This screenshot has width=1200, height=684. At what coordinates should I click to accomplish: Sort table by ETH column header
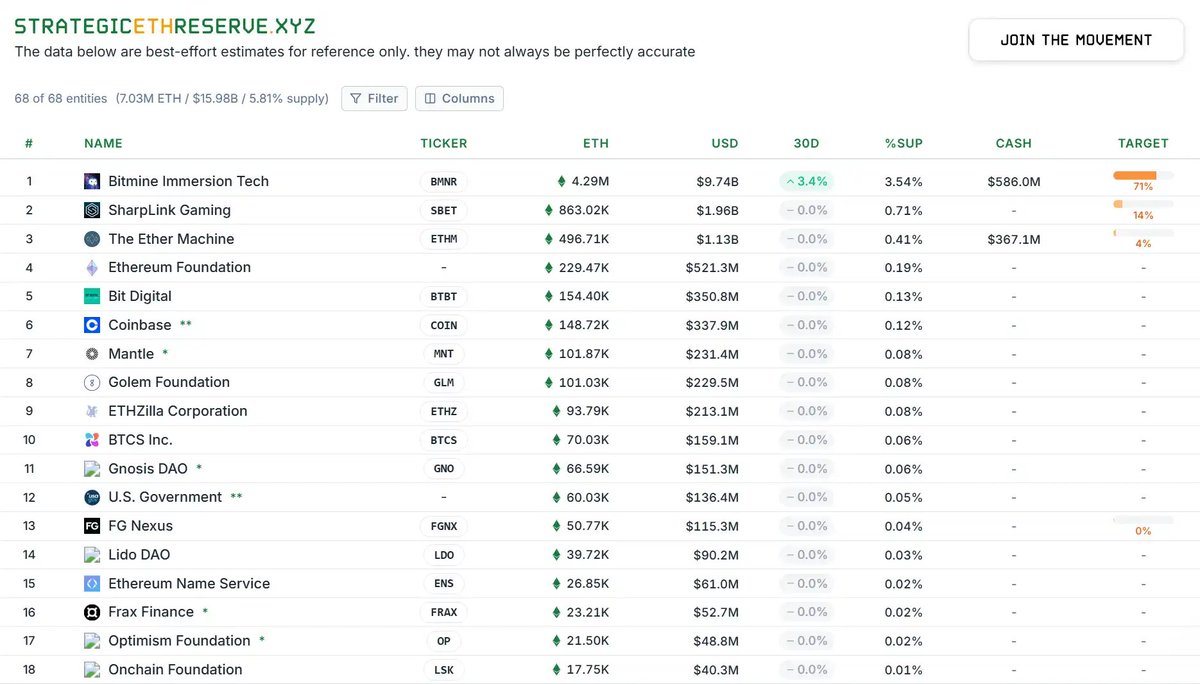(x=596, y=143)
